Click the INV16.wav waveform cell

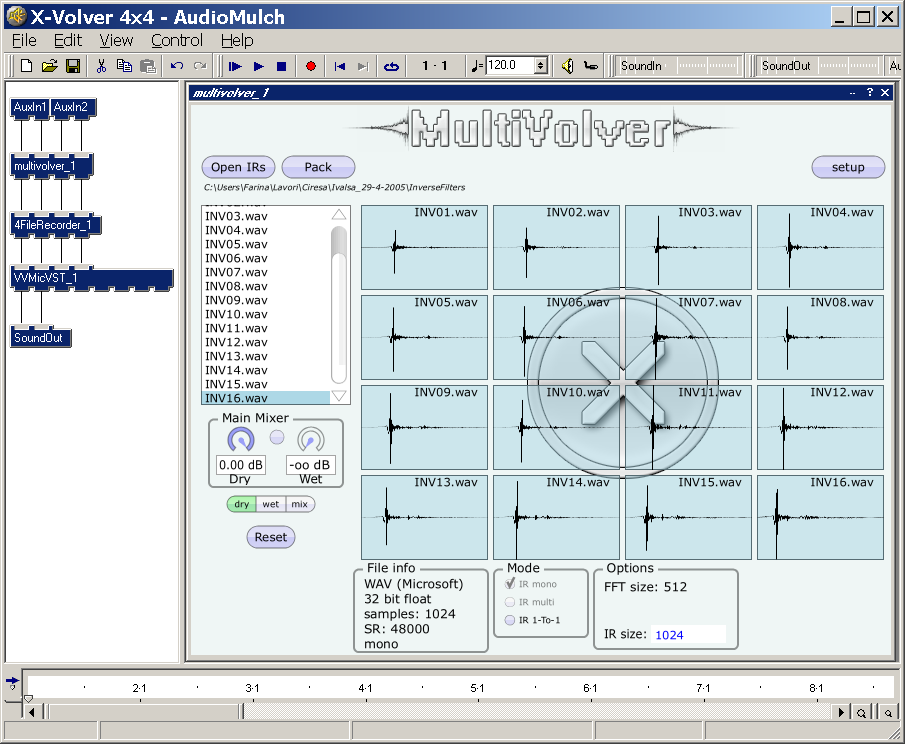(x=820, y=517)
